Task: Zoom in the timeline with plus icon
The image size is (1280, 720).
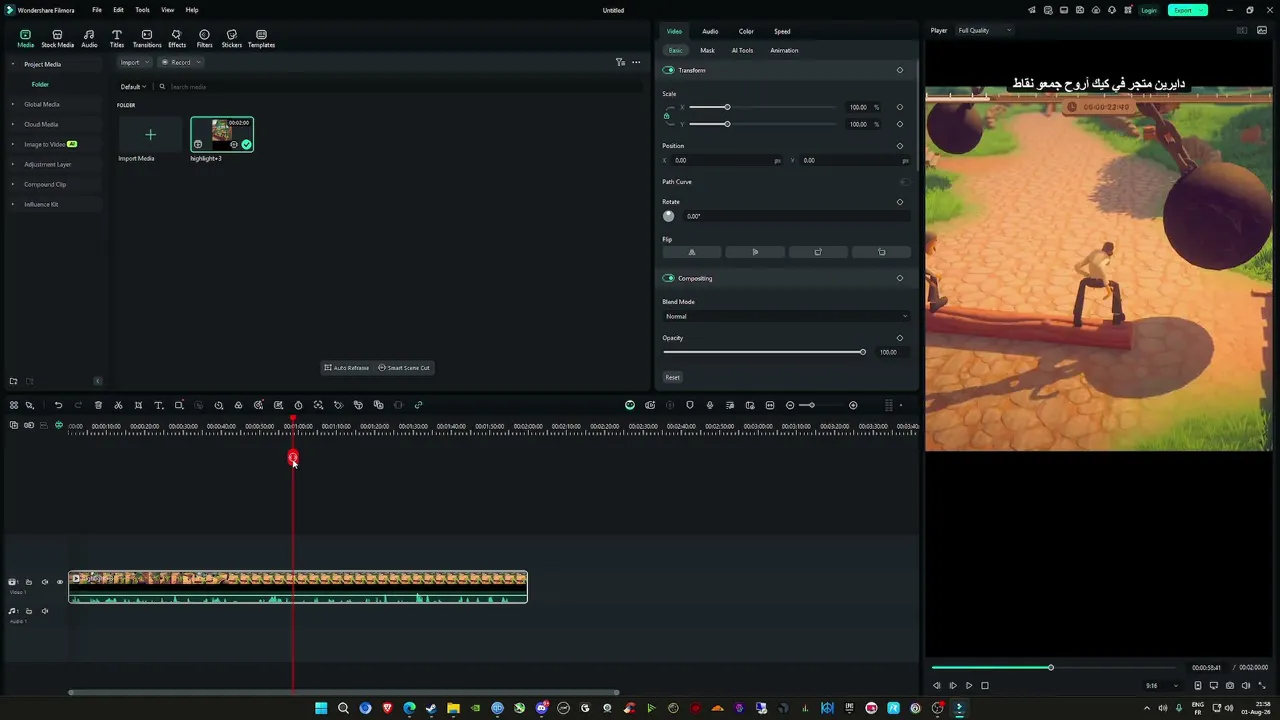Action: 853,405
